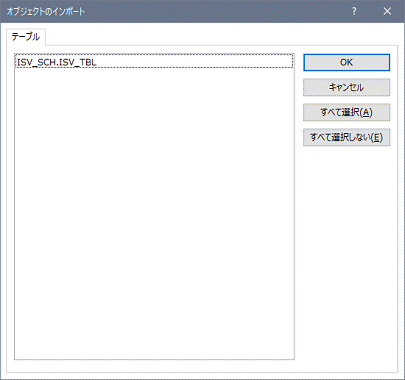Click すべて選択しない(E) to deselect all
405x380 pixels.
pos(346,137)
